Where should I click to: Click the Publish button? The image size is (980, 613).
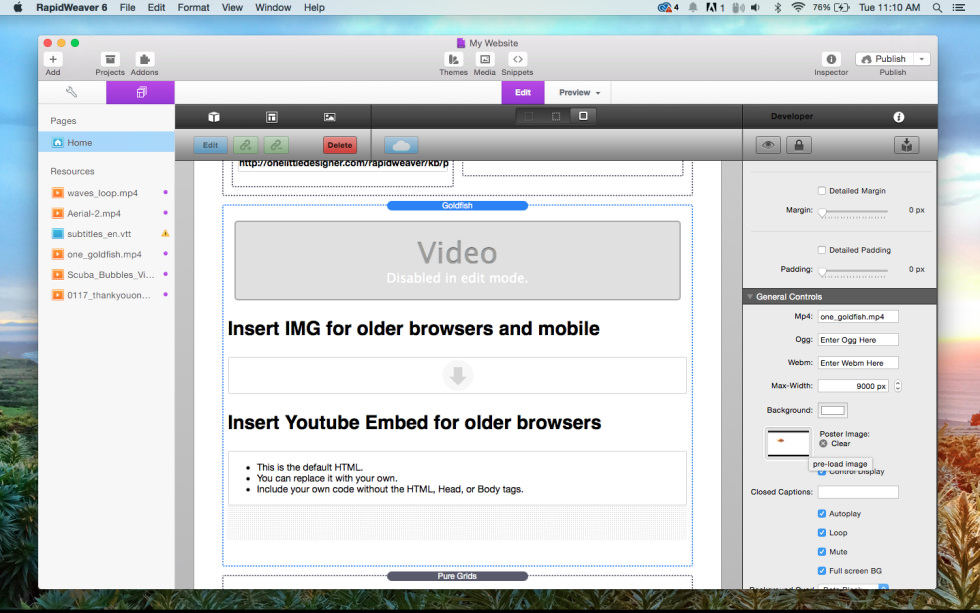[884, 59]
